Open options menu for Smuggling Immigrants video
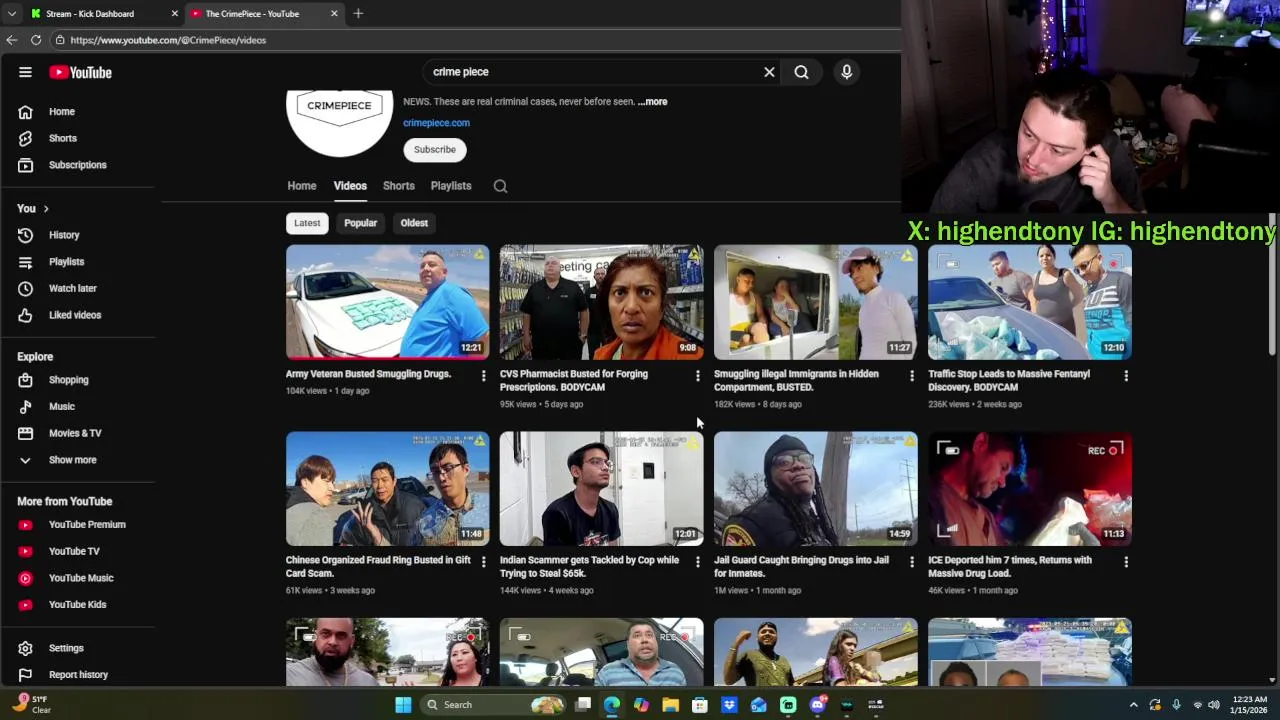 [x=911, y=376]
